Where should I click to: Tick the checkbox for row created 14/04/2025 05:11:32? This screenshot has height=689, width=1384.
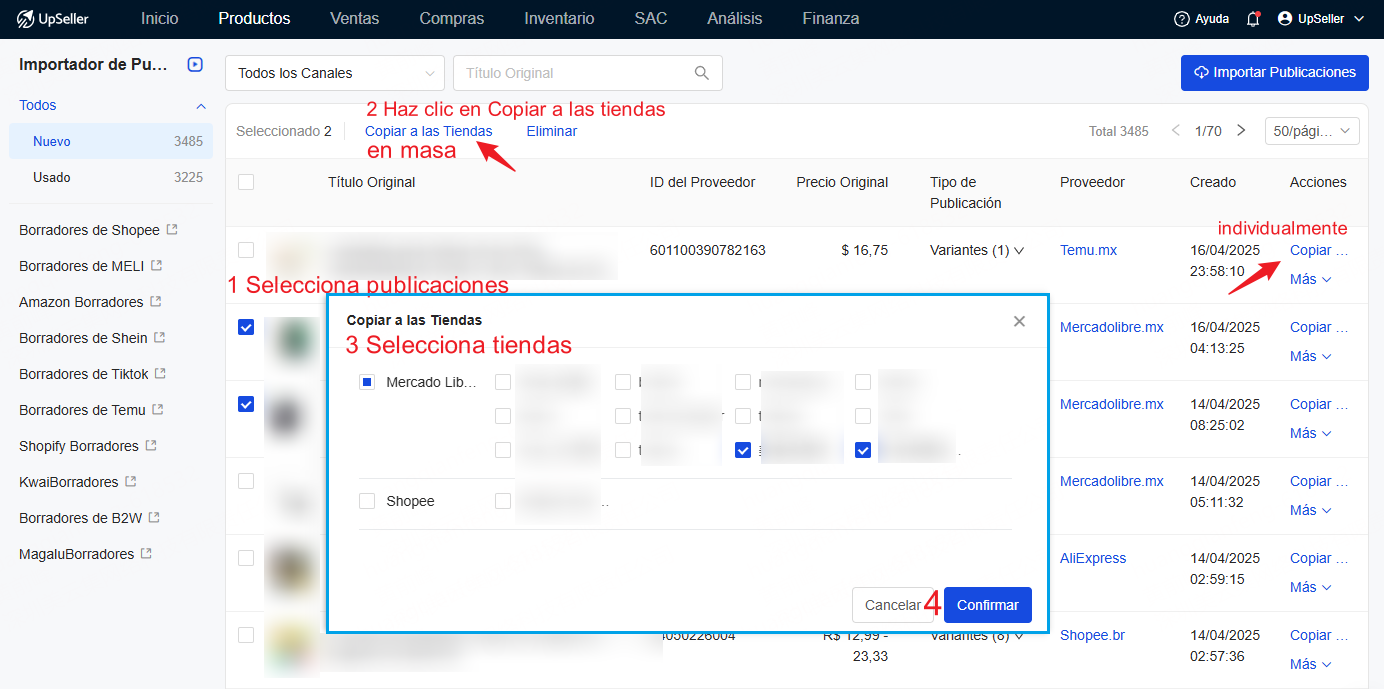coord(246,481)
